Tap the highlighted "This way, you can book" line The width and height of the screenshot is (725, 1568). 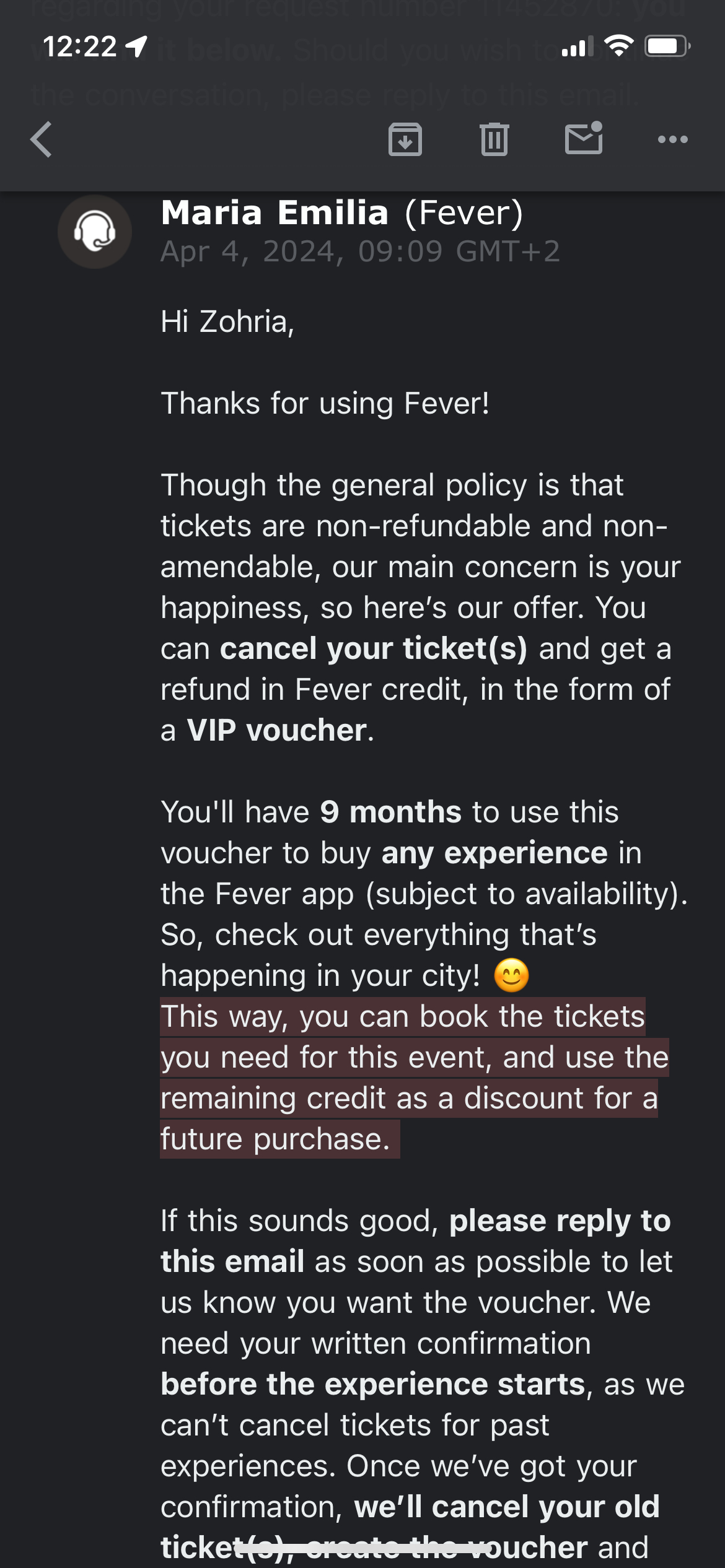point(403,1017)
